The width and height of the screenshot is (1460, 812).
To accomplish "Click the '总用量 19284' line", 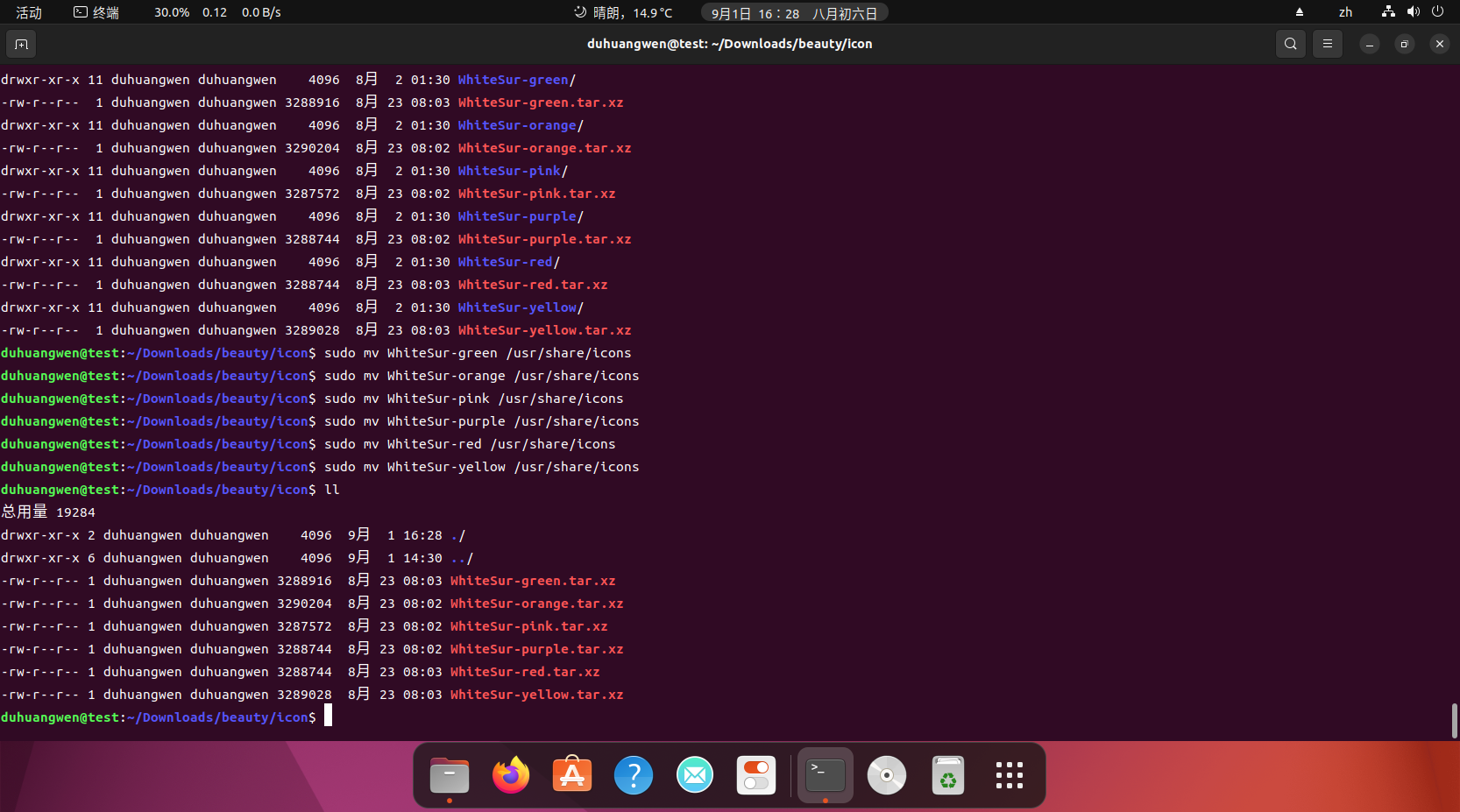I will [48, 512].
